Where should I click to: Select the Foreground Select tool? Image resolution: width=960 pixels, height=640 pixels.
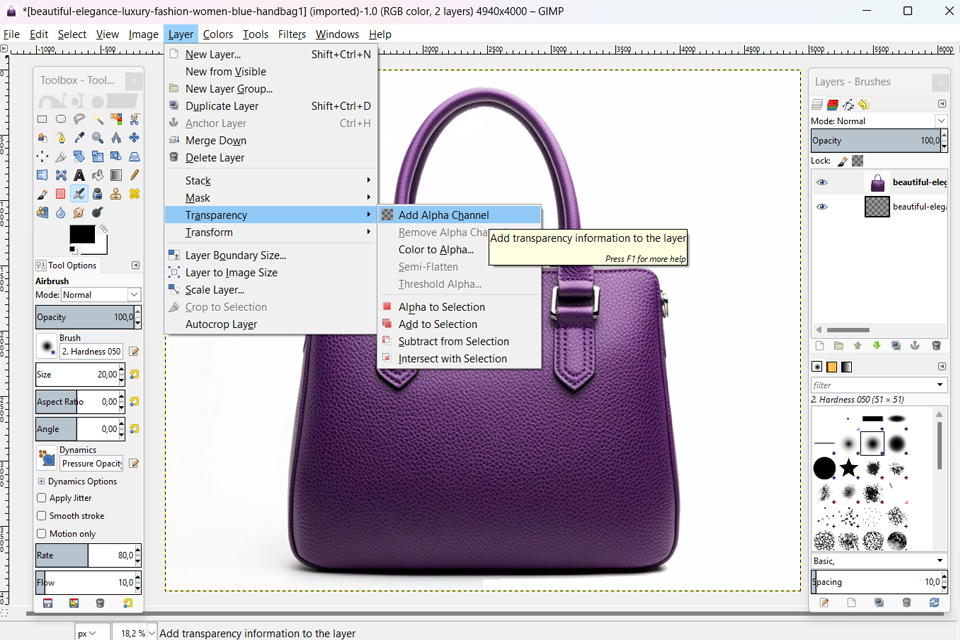42,138
